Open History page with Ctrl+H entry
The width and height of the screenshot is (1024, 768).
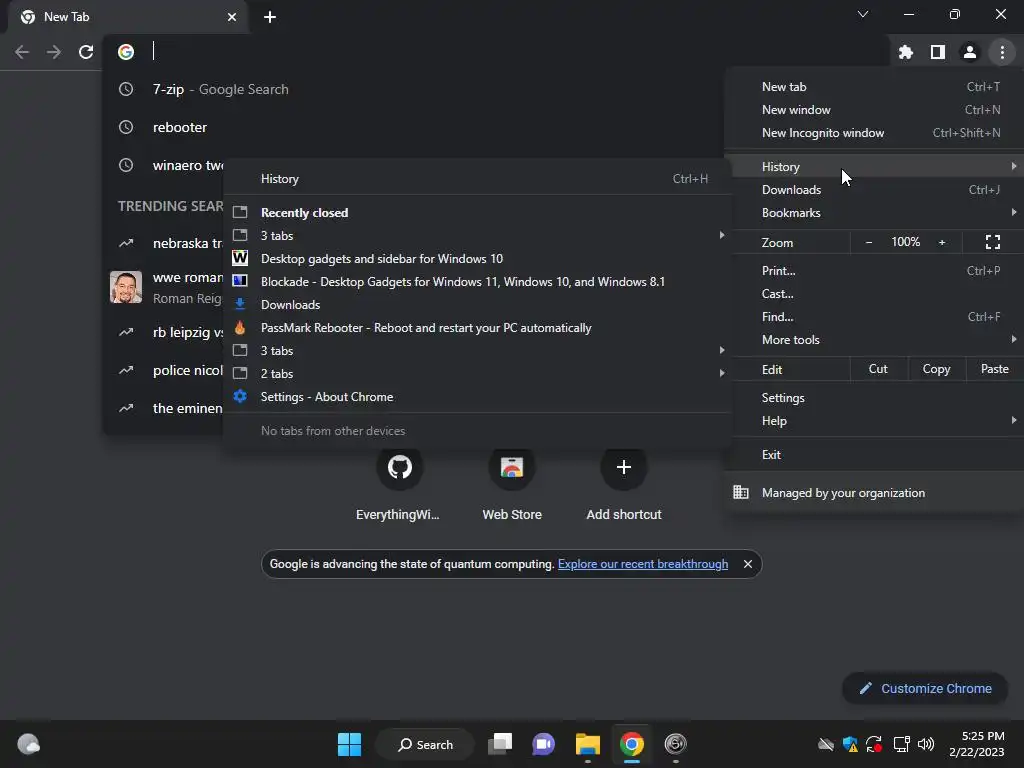click(x=477, y=179)
